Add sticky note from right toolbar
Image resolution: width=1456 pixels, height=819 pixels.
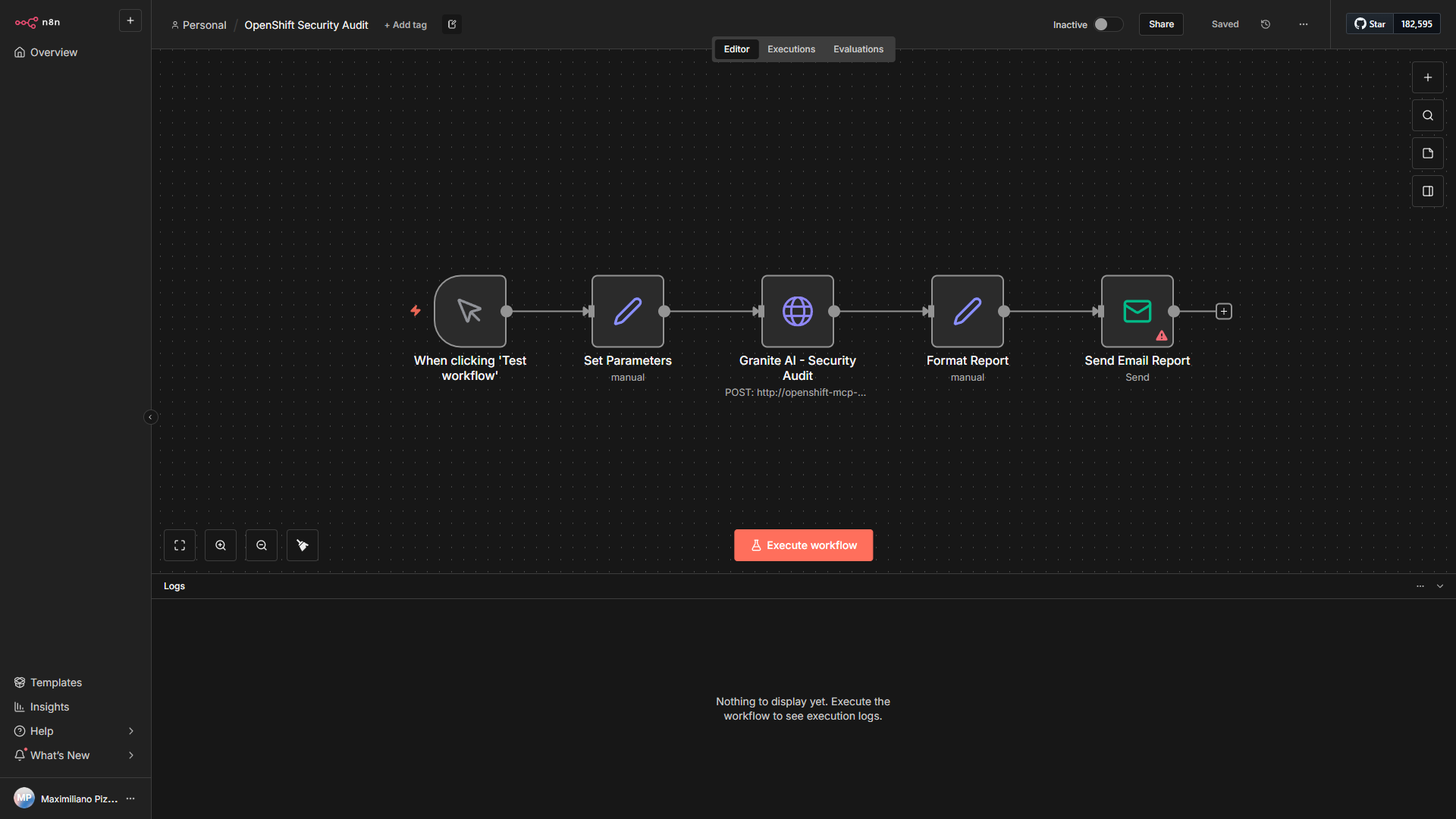pyautogui.click(x=1428, y=153)
